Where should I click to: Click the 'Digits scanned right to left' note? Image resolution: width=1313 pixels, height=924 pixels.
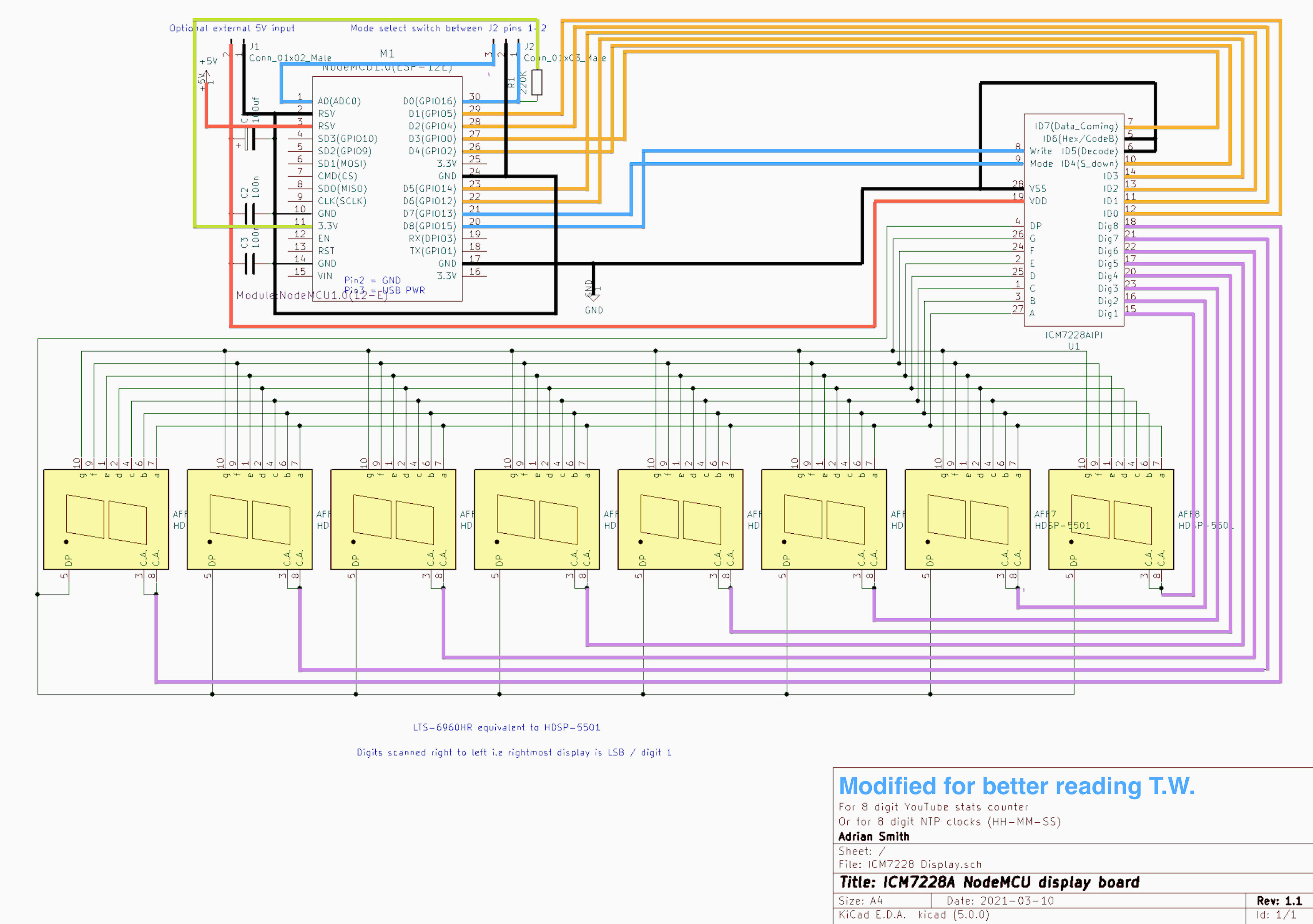click(514, 752)
